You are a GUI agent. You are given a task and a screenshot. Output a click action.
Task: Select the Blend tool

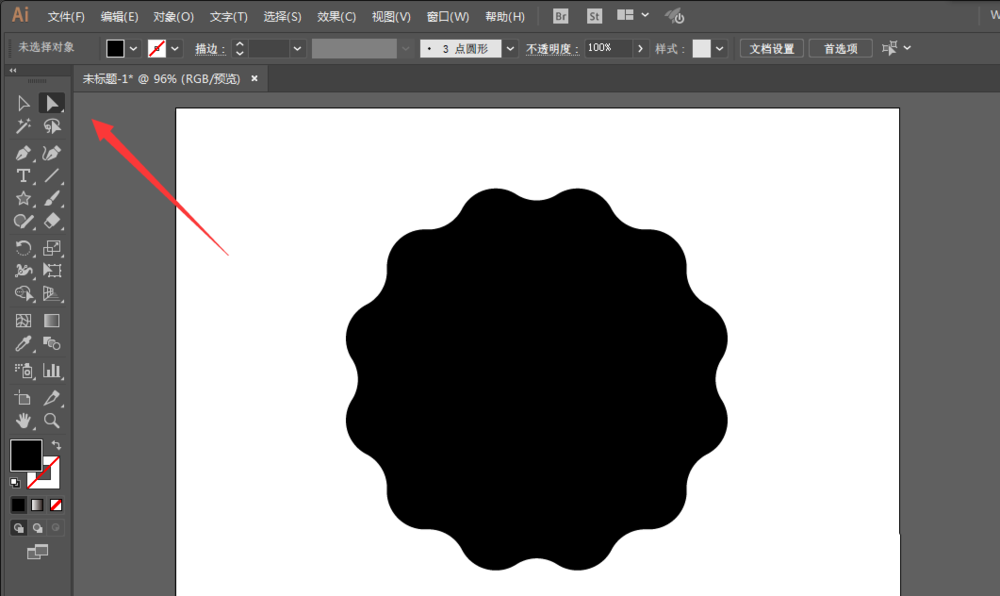click(x=52, y=344)
